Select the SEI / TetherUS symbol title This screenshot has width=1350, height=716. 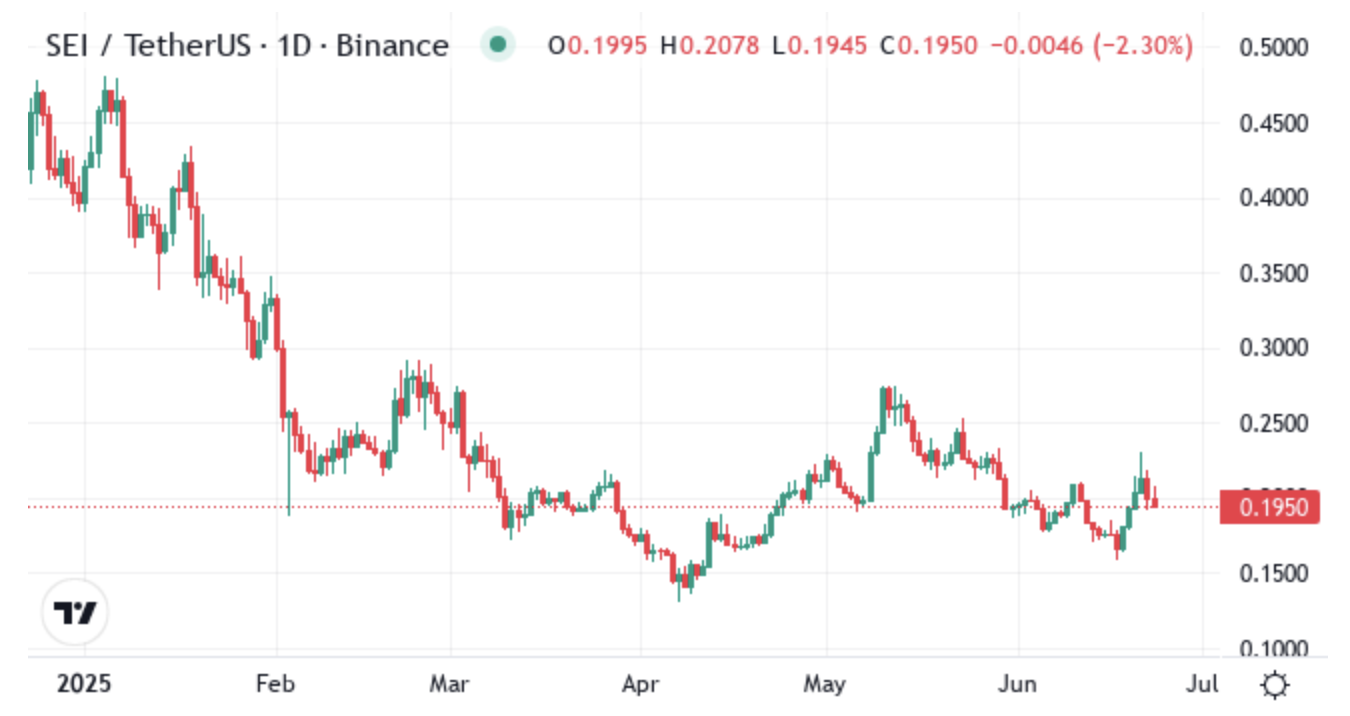(x=248, y=45)
